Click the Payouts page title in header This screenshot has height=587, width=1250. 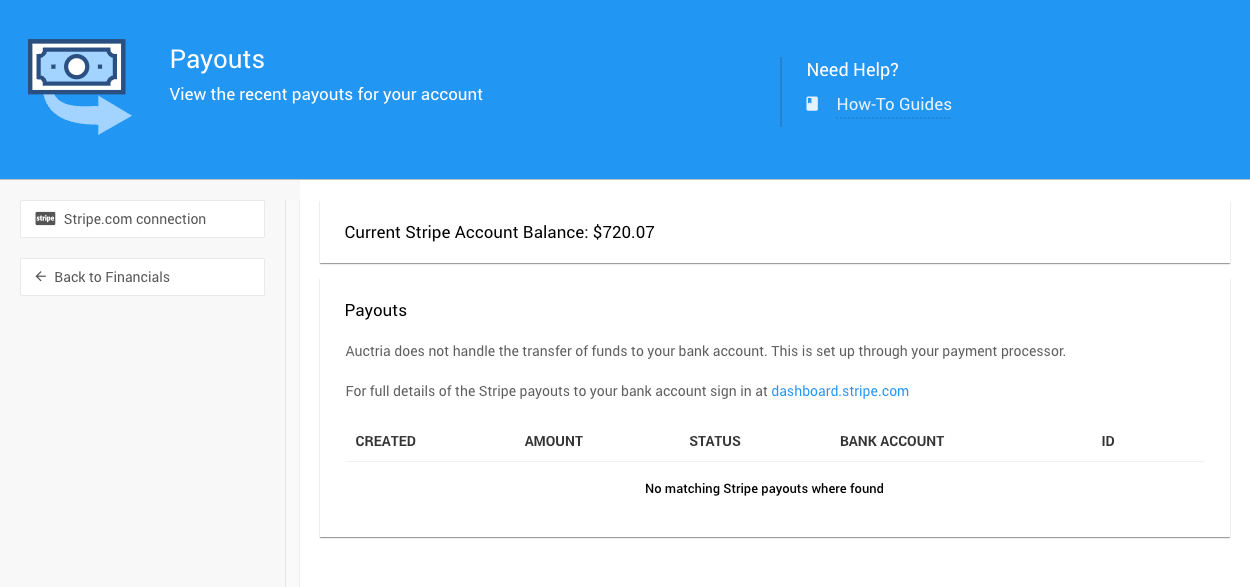217,59
